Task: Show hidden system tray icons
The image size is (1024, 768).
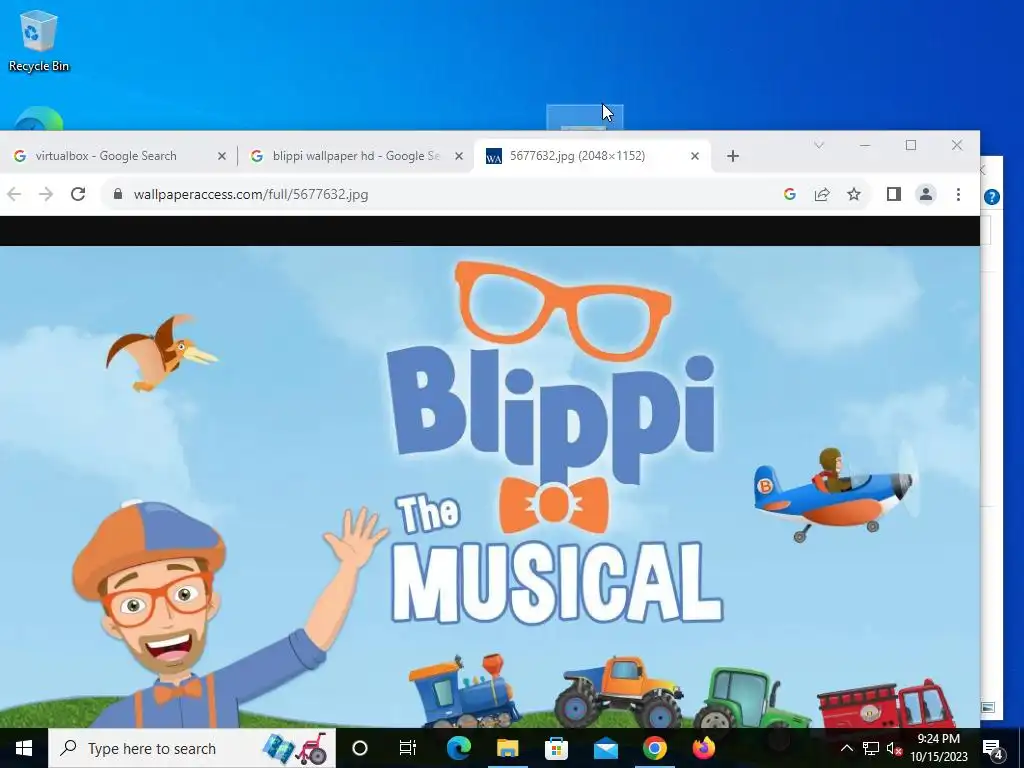Action: coord(846,748)
